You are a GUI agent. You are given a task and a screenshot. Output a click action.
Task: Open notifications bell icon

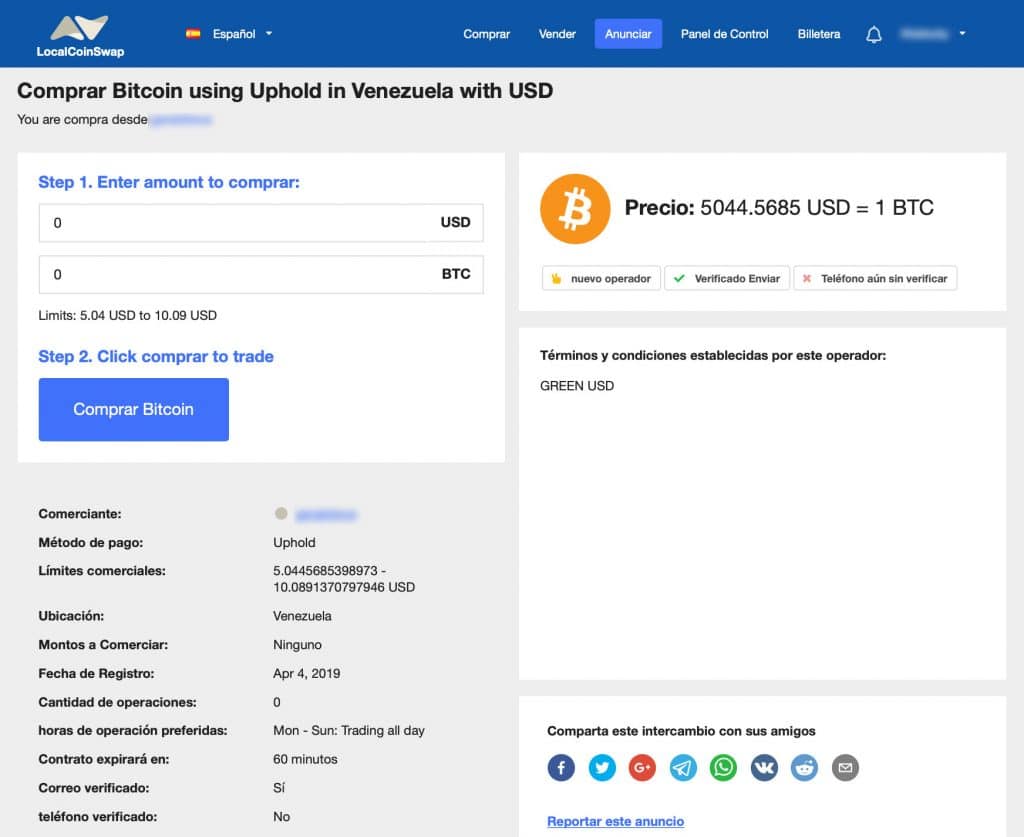[874, 34]
